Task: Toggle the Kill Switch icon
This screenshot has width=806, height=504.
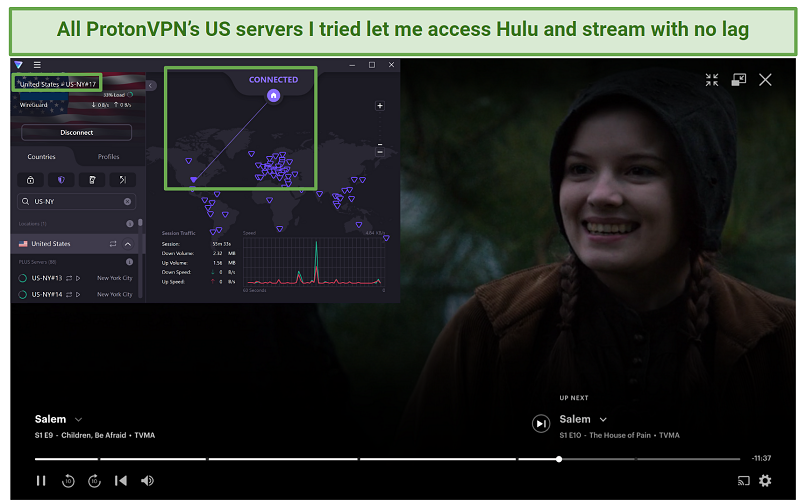Action: [x=92, y=179]
